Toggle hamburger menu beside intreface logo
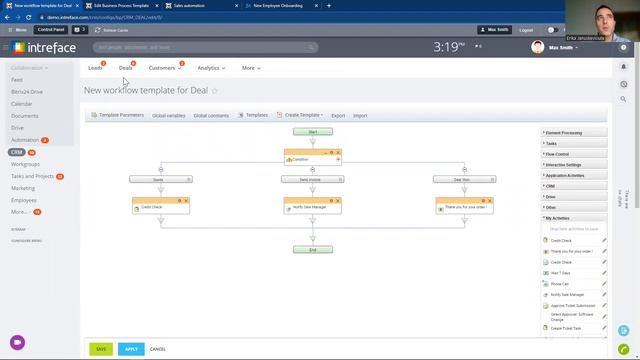This screenshot has width=640, height=360. point(5,48)
